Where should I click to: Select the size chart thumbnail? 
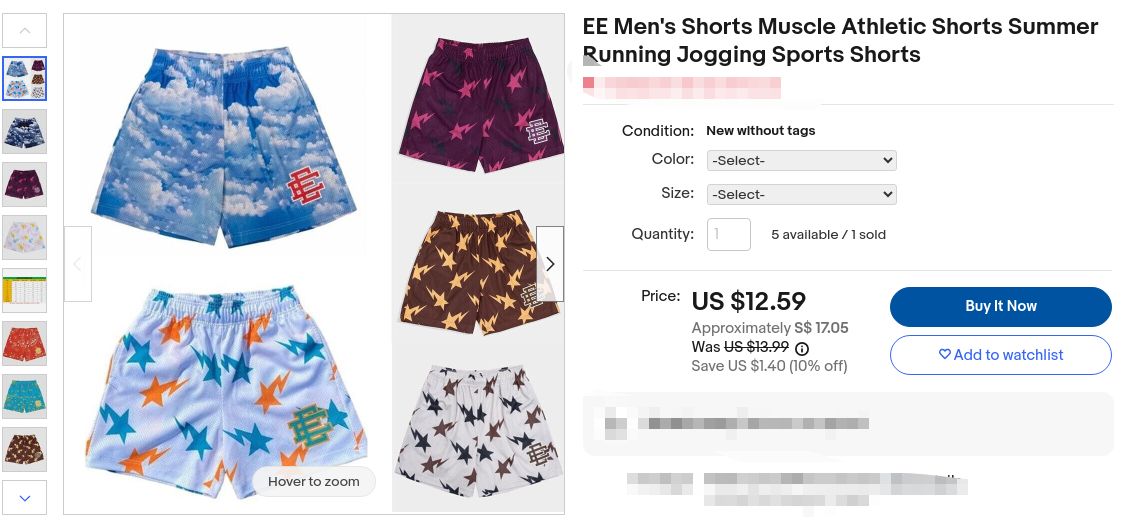click(x=25, y=290)
